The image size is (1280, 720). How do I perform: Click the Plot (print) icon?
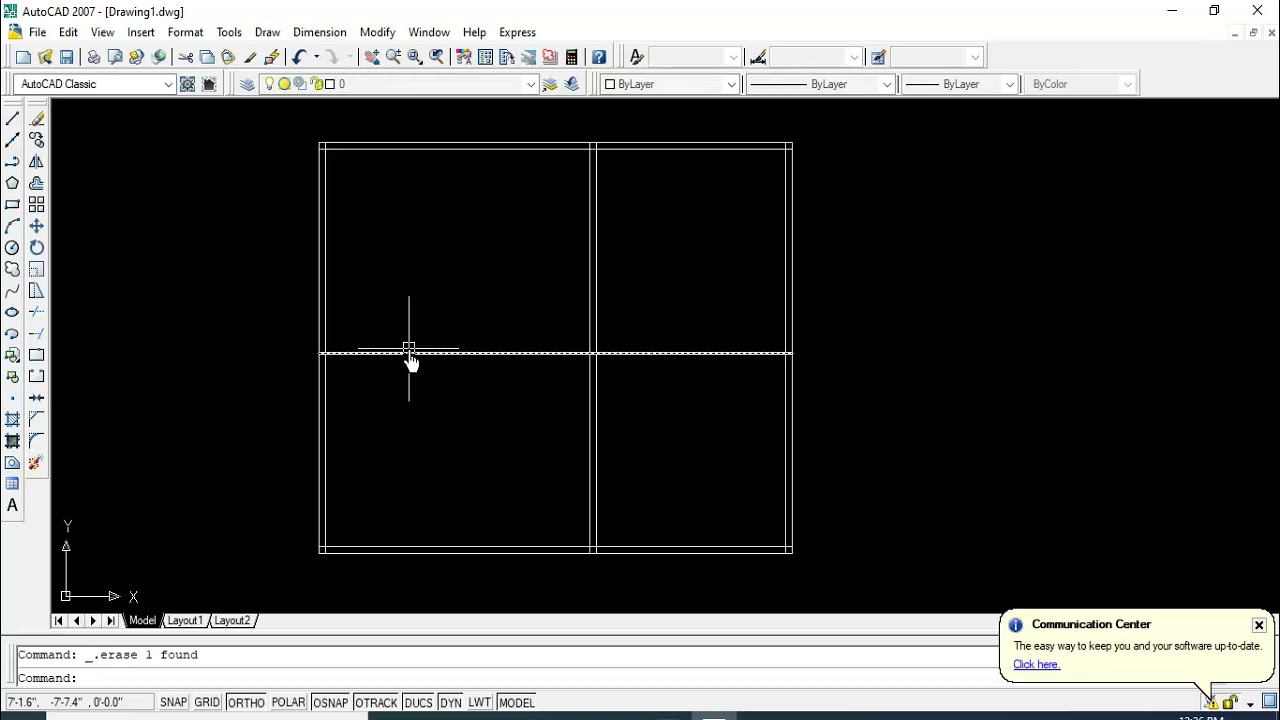click(94, 57)
